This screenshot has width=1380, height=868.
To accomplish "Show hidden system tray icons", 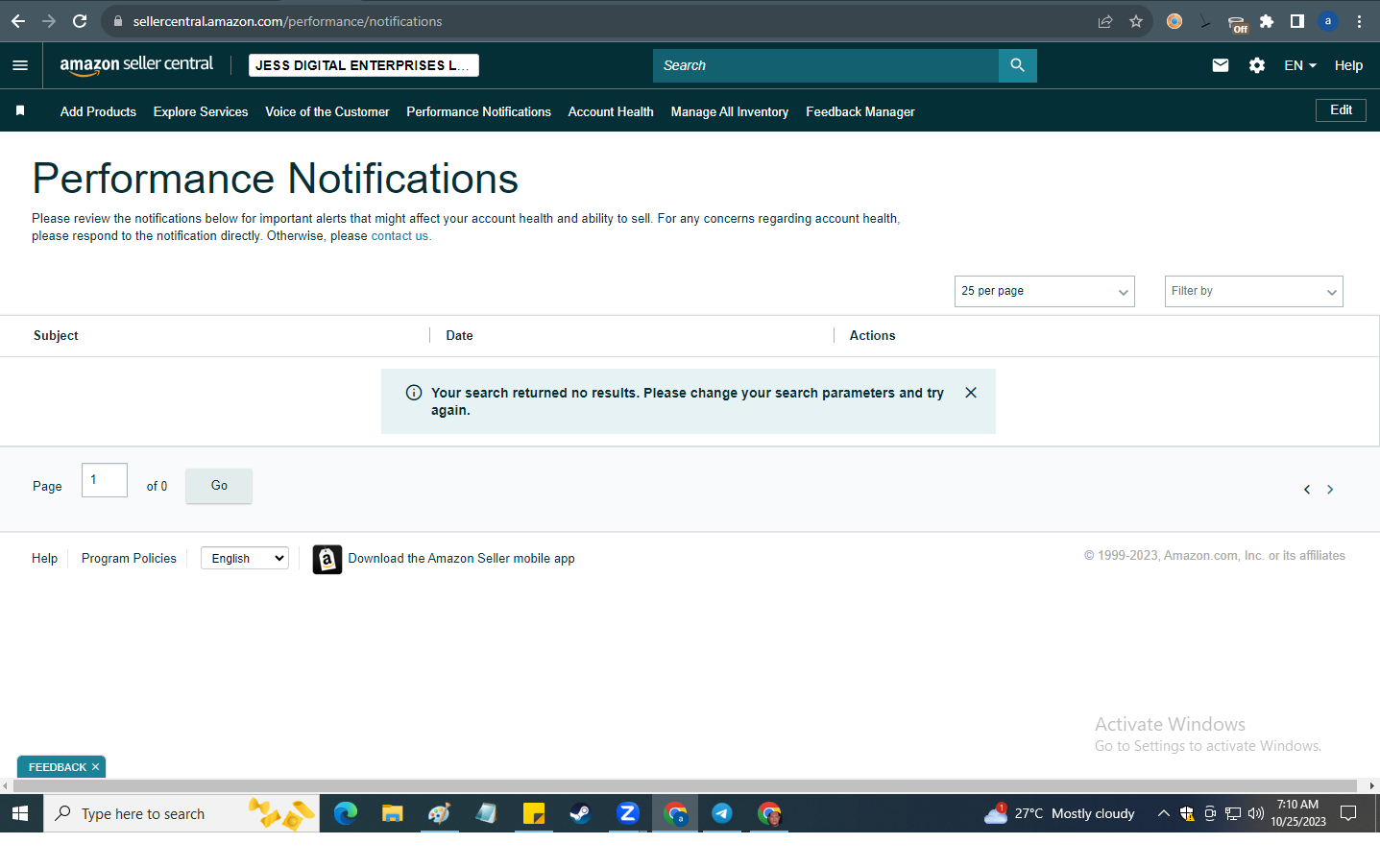I will point(1163,813).
